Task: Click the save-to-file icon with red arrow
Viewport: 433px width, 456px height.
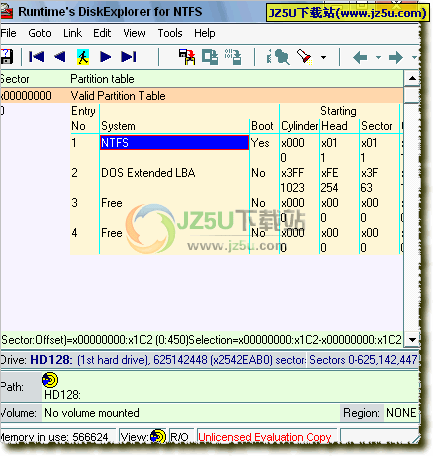Action: coord(187,57)
